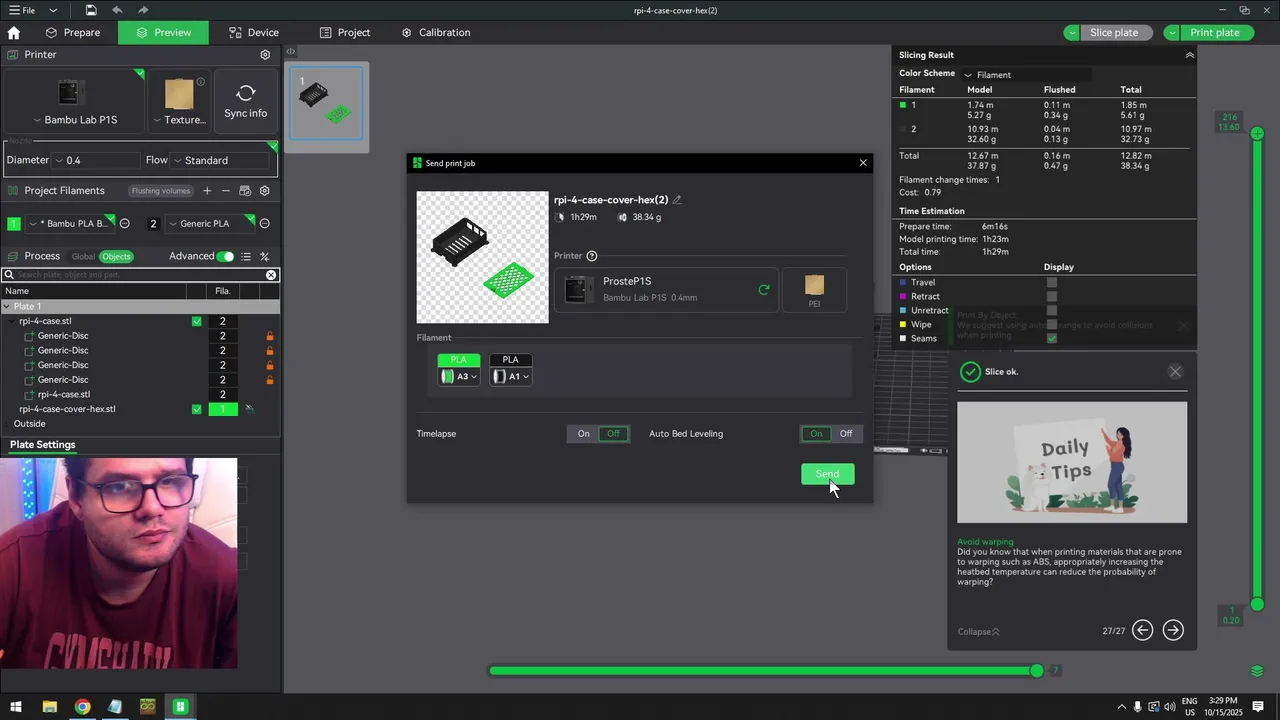The image size is (1280, 720).
Task: Add a filament with the plus icon
Action: coord(207,191)
